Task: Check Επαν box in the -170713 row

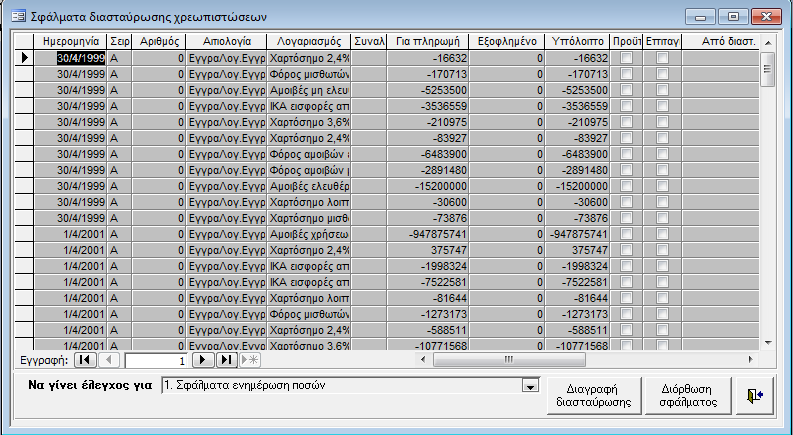Action: (662, 75)
